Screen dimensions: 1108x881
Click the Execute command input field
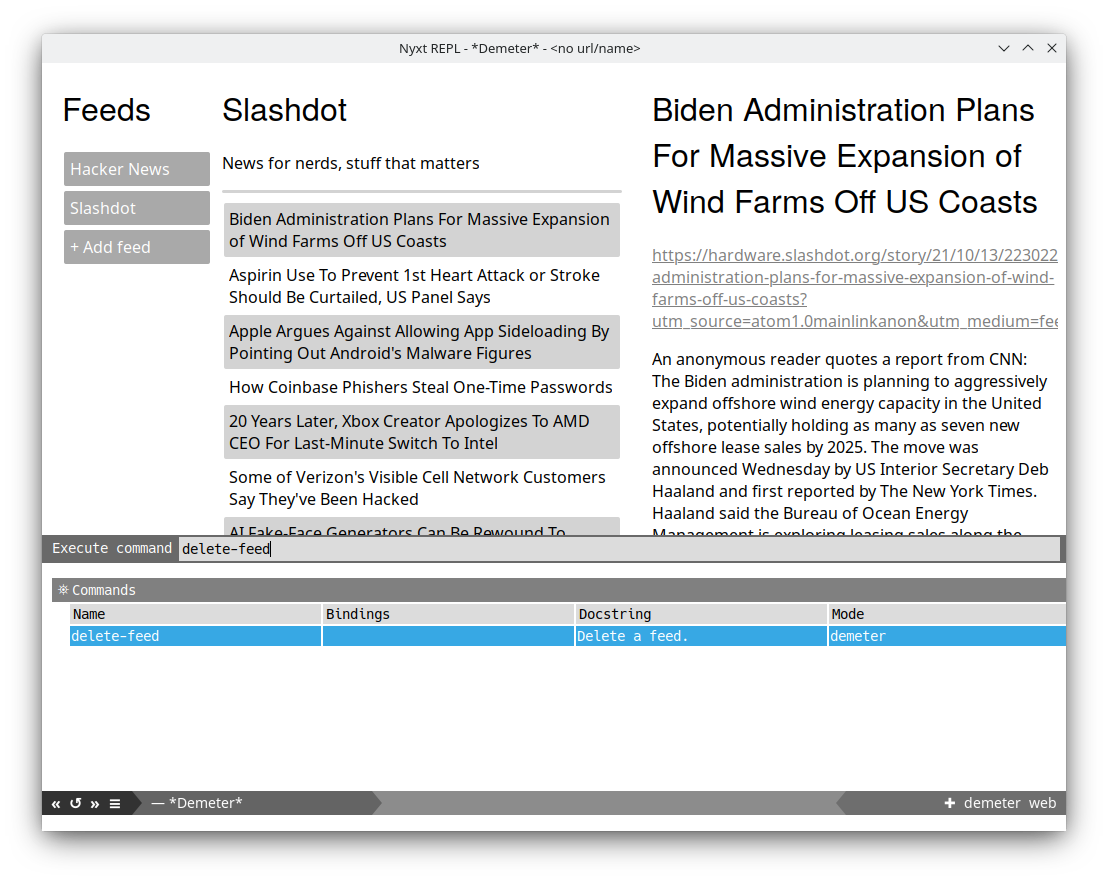pyautogui.click(x=618, y=549)
